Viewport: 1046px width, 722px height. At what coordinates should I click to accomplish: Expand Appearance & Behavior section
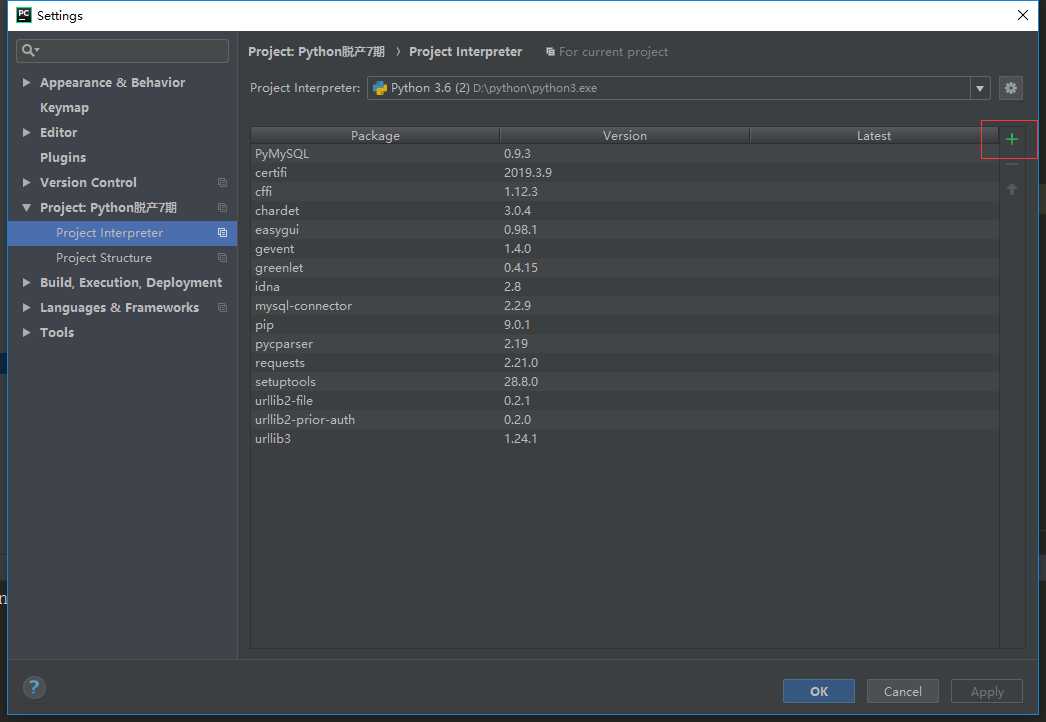[x=26, y=82]
